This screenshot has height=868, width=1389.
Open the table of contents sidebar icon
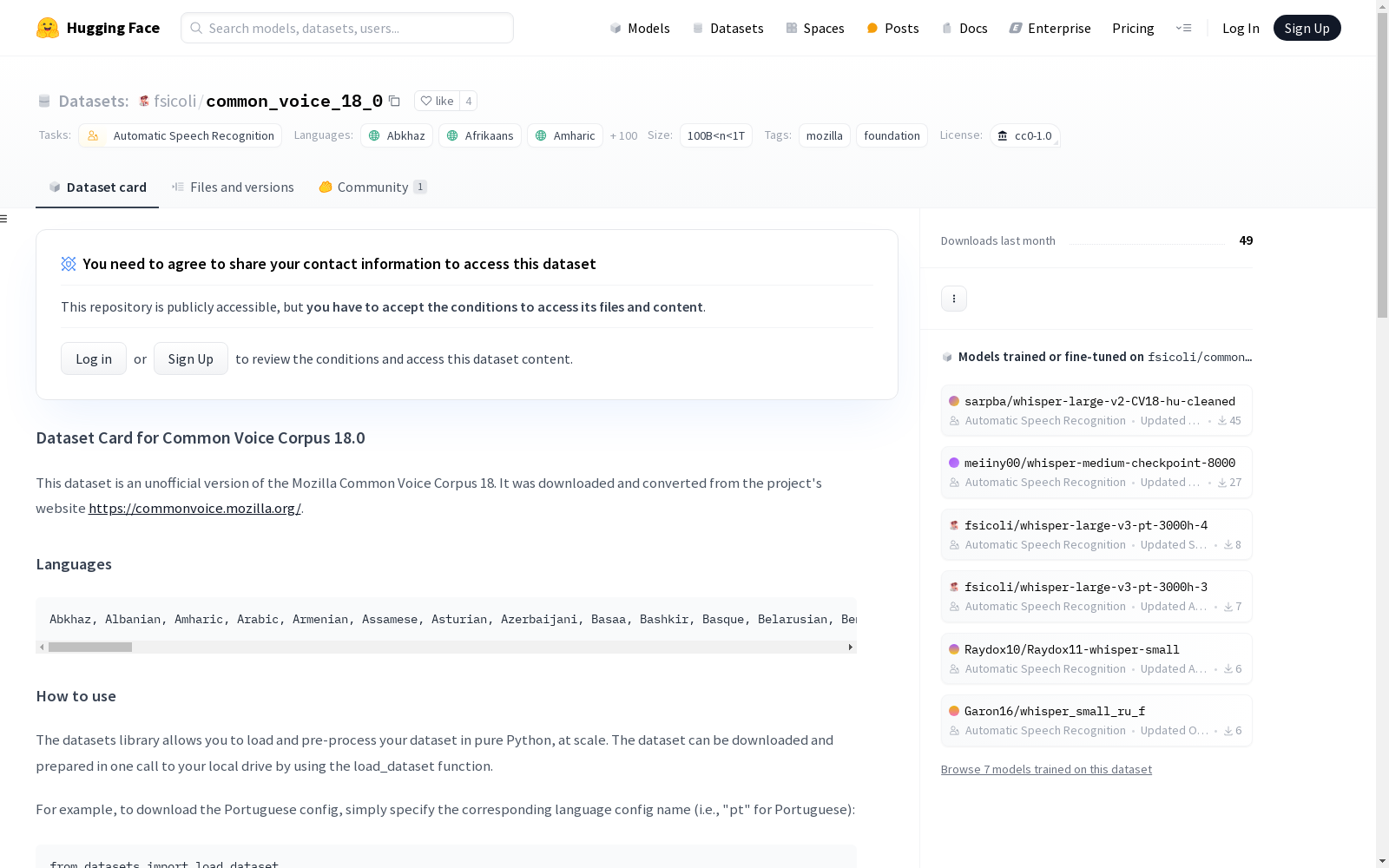coord(4,219)
